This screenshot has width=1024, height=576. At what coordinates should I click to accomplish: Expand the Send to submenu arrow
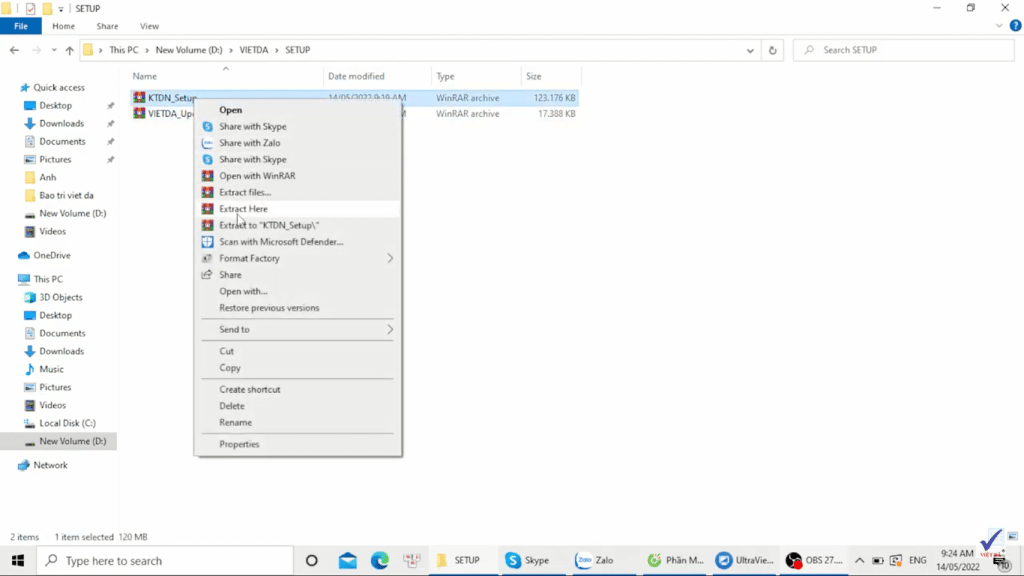390,329
